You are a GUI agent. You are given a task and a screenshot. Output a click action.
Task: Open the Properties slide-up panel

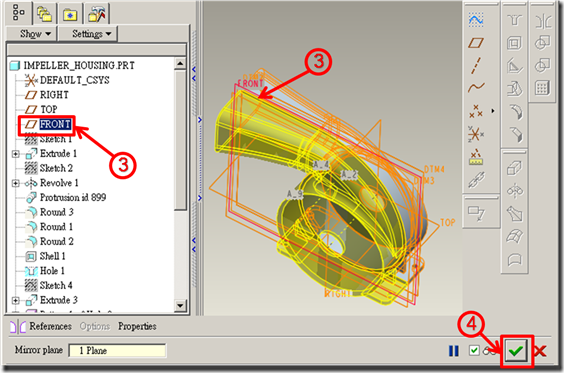(137, 326)
